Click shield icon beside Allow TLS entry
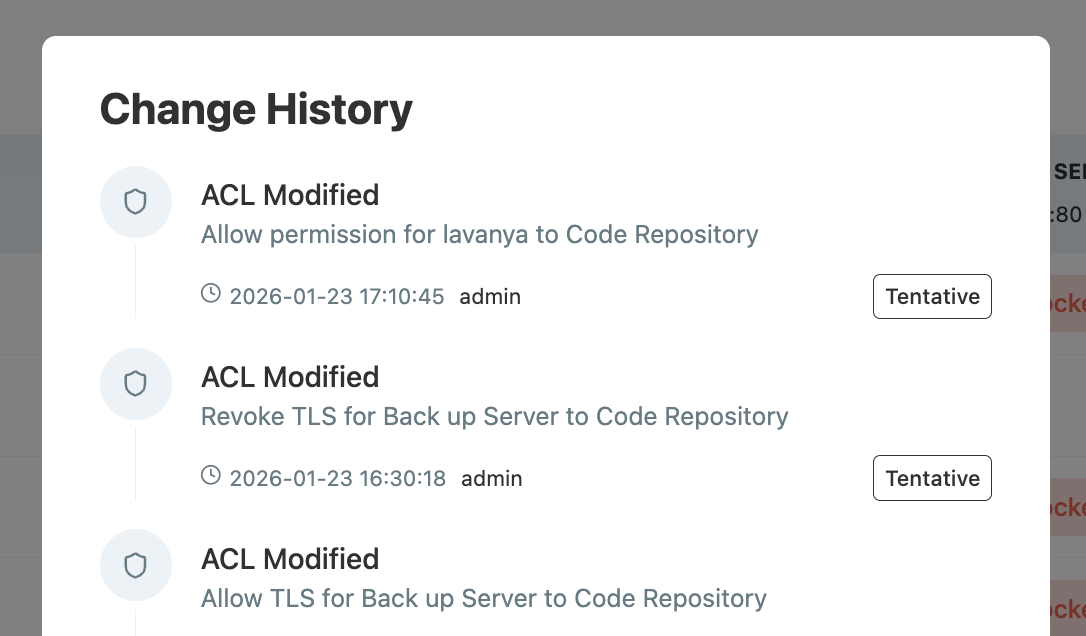 pyautogui.click(x=136, y=566)
